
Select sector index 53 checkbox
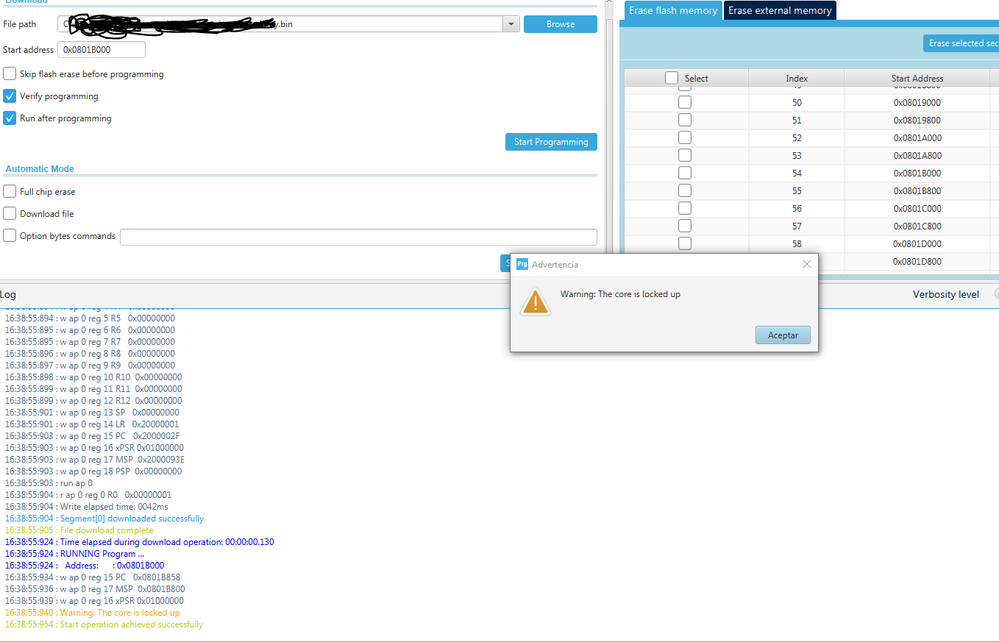685,155
